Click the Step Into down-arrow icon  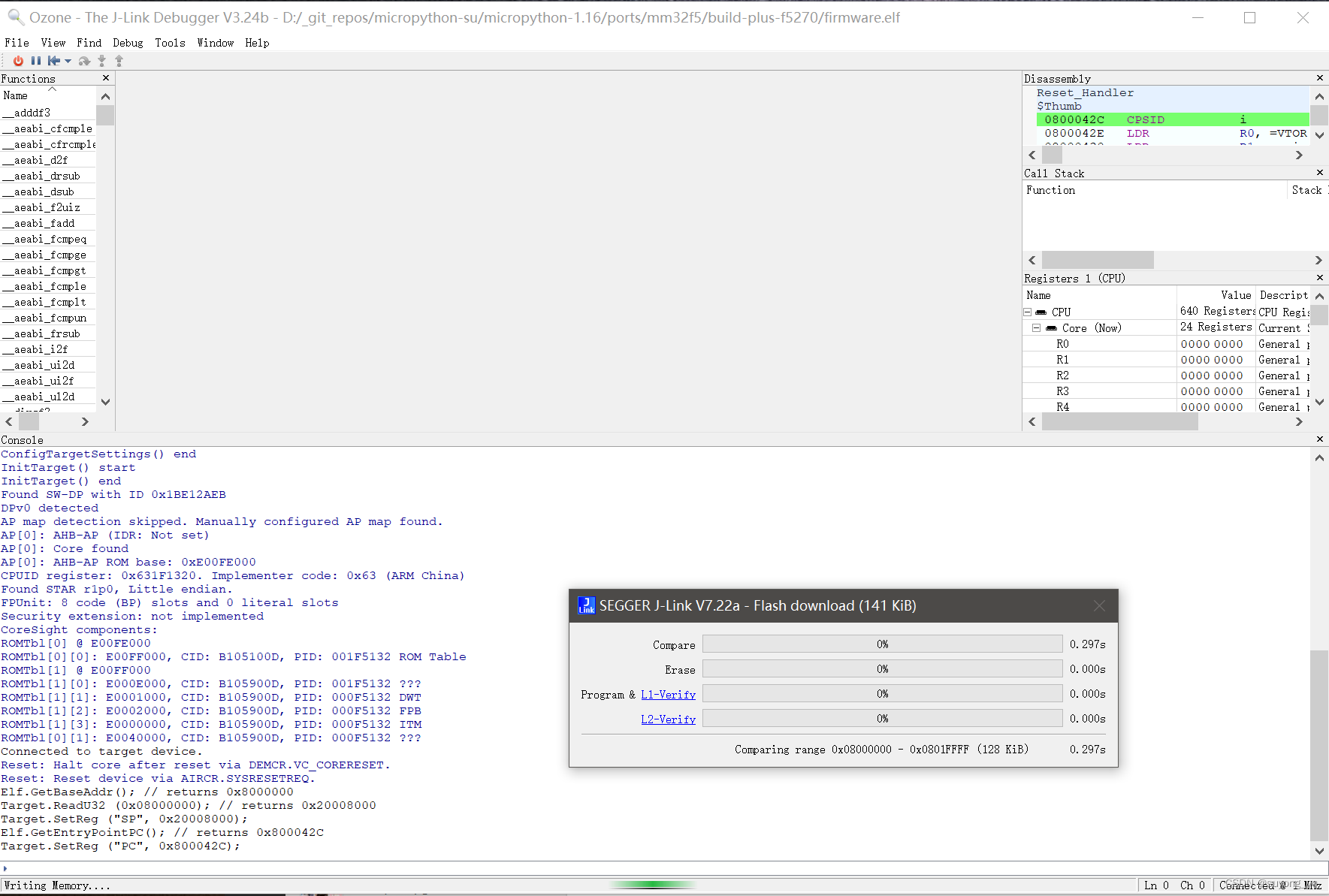click(x=102, y=61)
